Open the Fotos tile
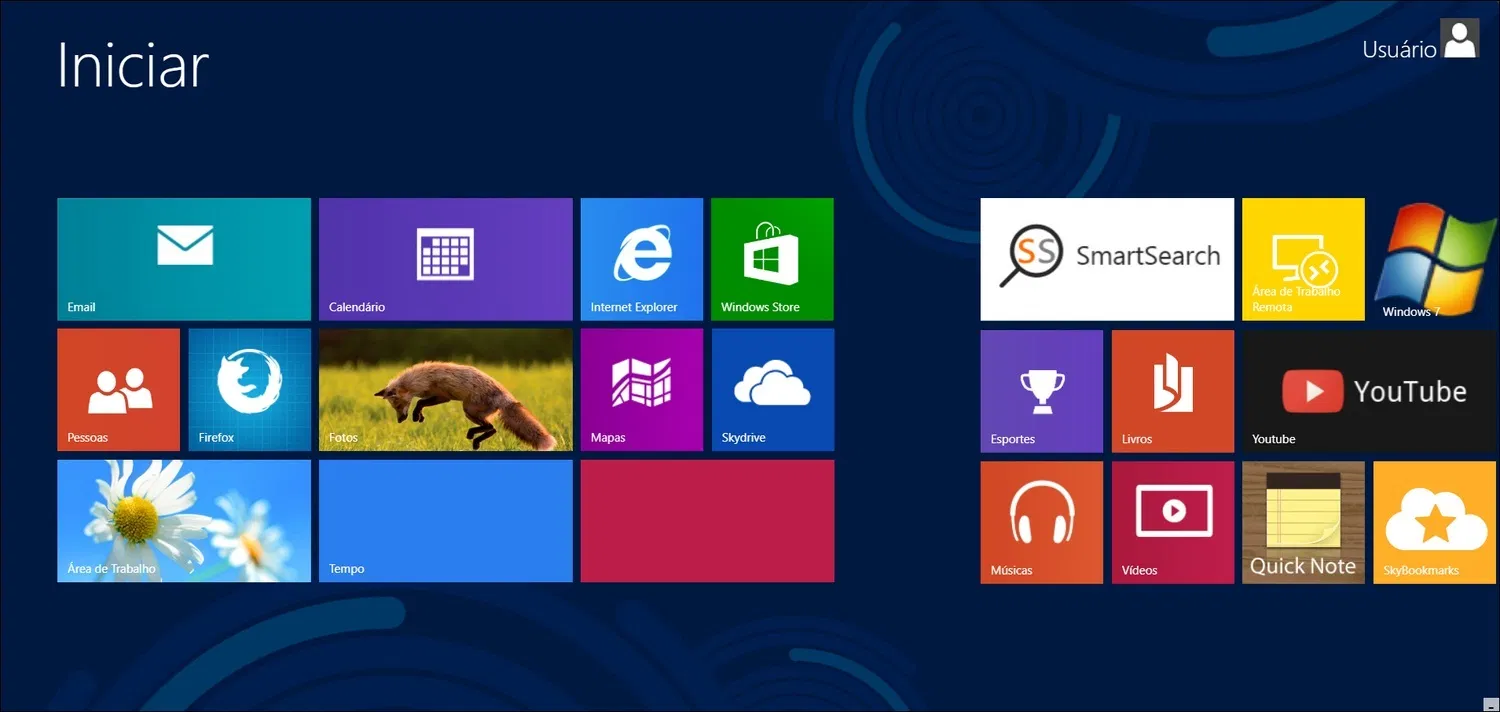1500x712 pixels. (445, 389)
